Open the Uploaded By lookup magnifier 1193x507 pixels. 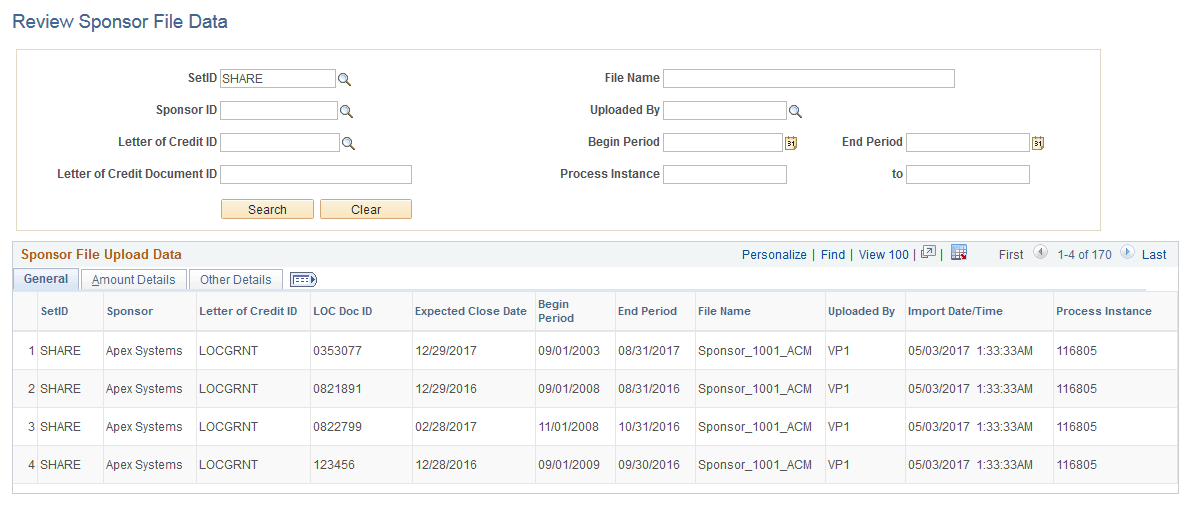coord(795,111)
